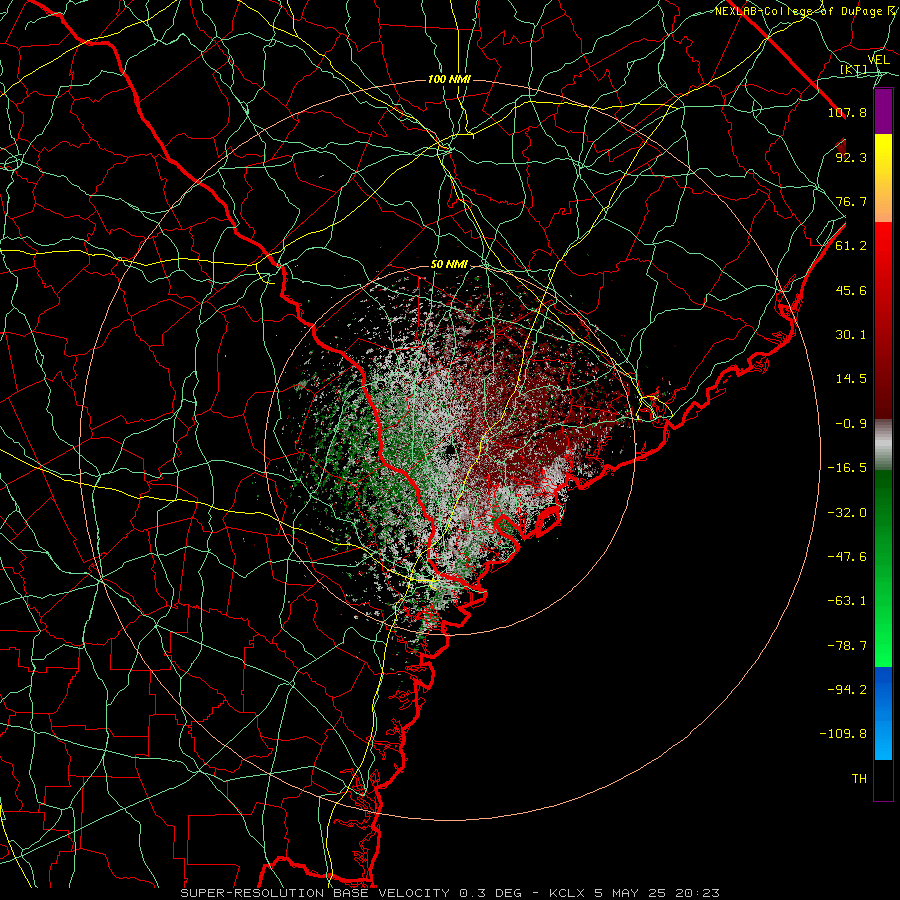Select the -0.9 velocity scale value
This screenshot has width=900, height=900.
click(x=851, y=424)
